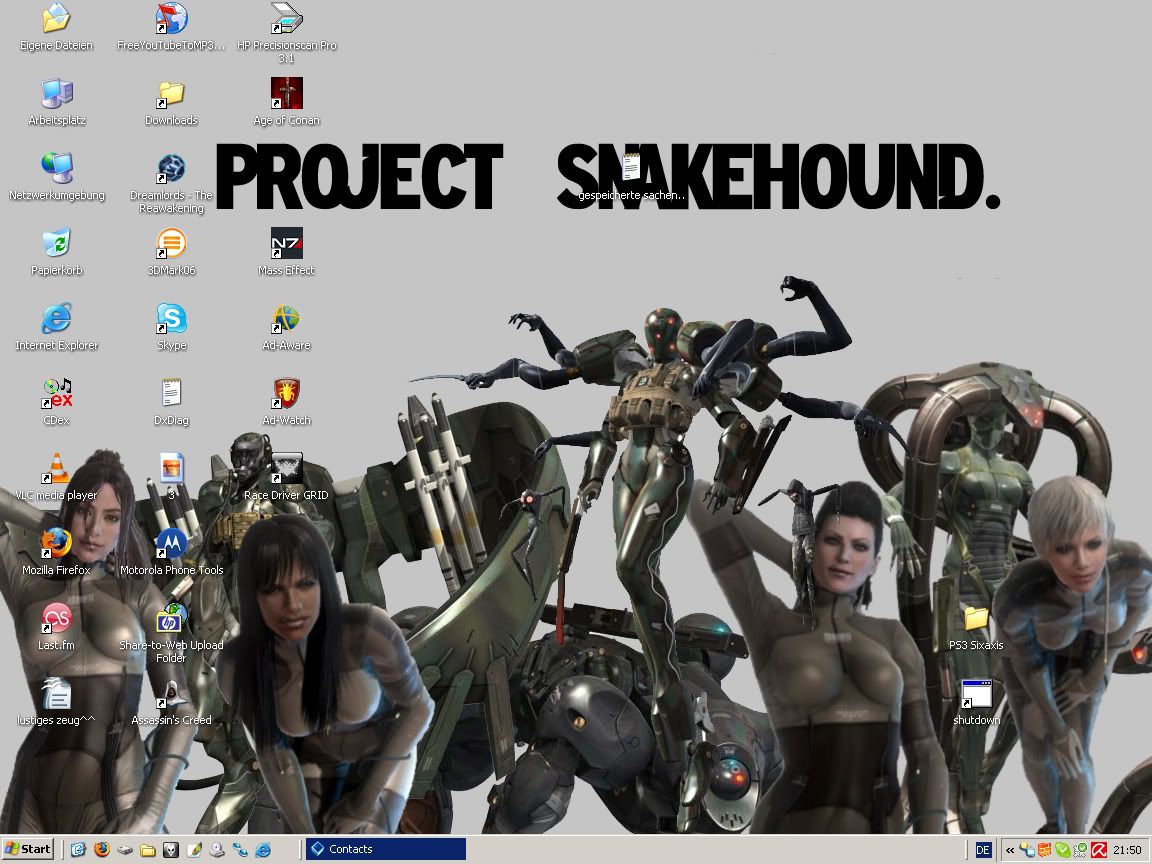1152x864 pixels.
Task: Click the folder icon in quick launch
Action: pos(148,850)
